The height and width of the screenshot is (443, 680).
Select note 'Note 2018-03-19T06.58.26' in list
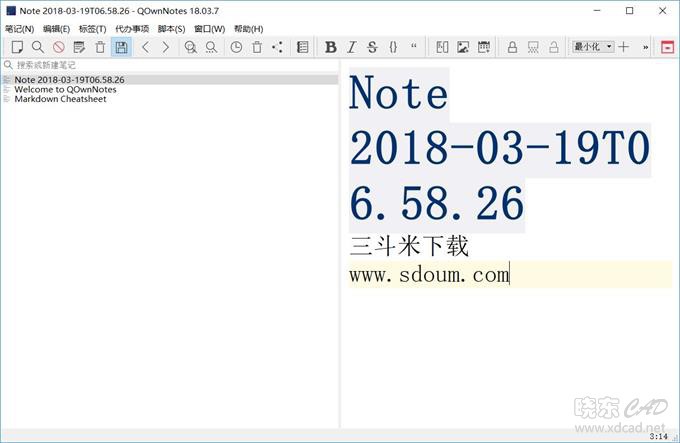pos(170,80)
